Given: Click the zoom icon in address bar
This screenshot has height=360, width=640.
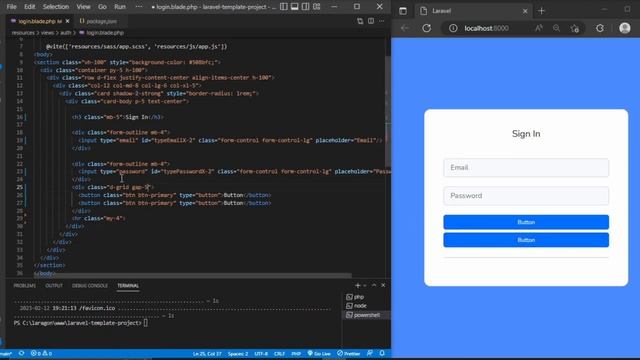Looking at the screenshot, I should (556, 28).
